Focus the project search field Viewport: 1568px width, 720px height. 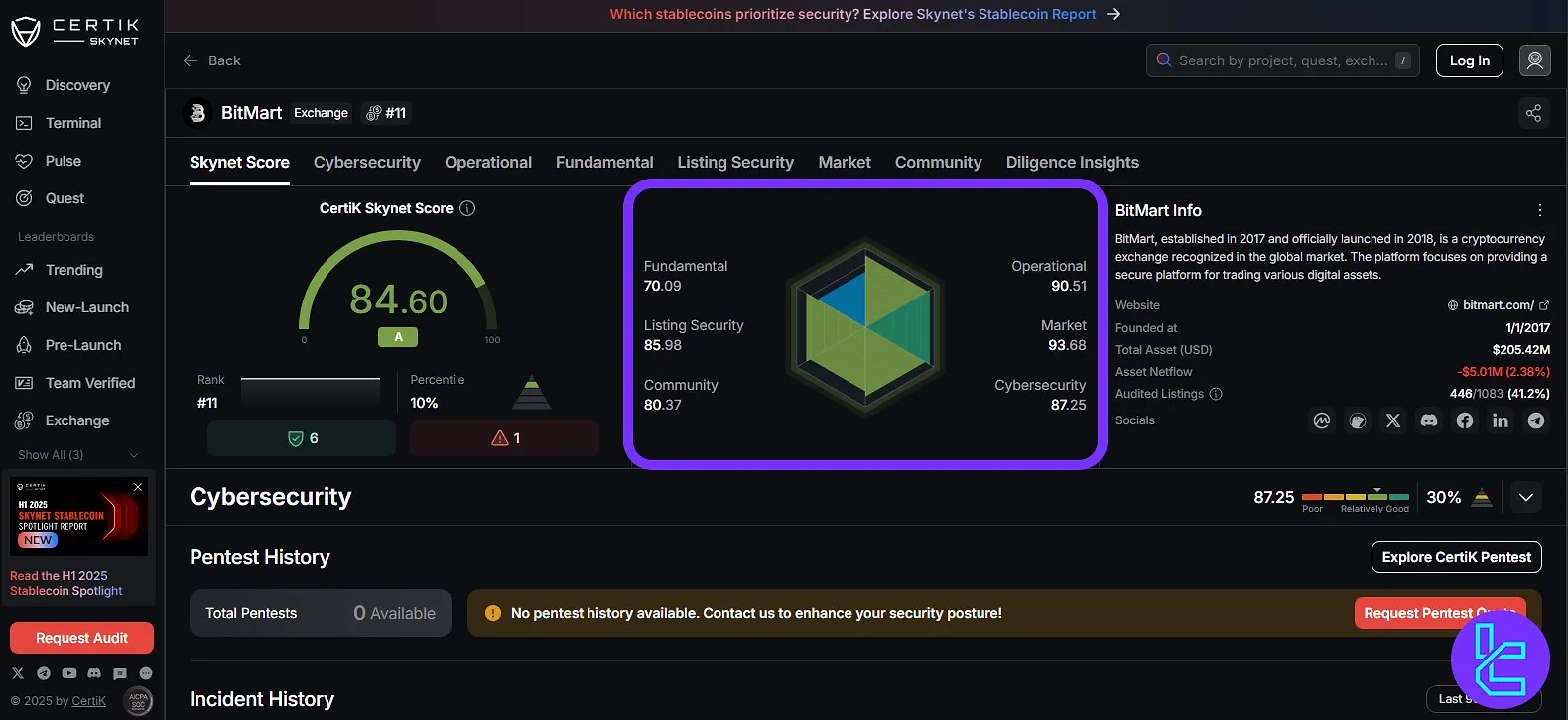(x=1283, y=60)
